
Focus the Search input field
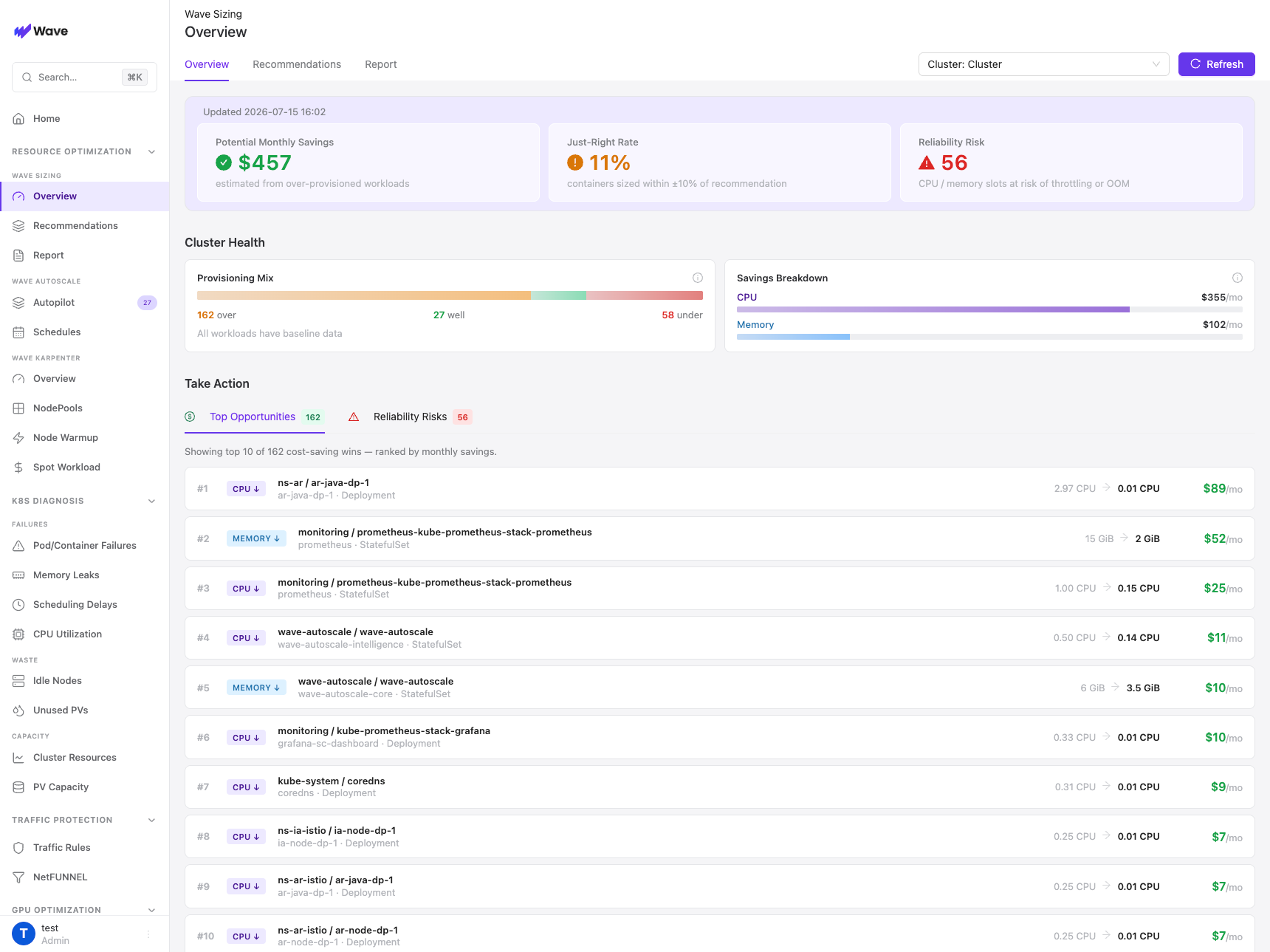pos(84,77)
